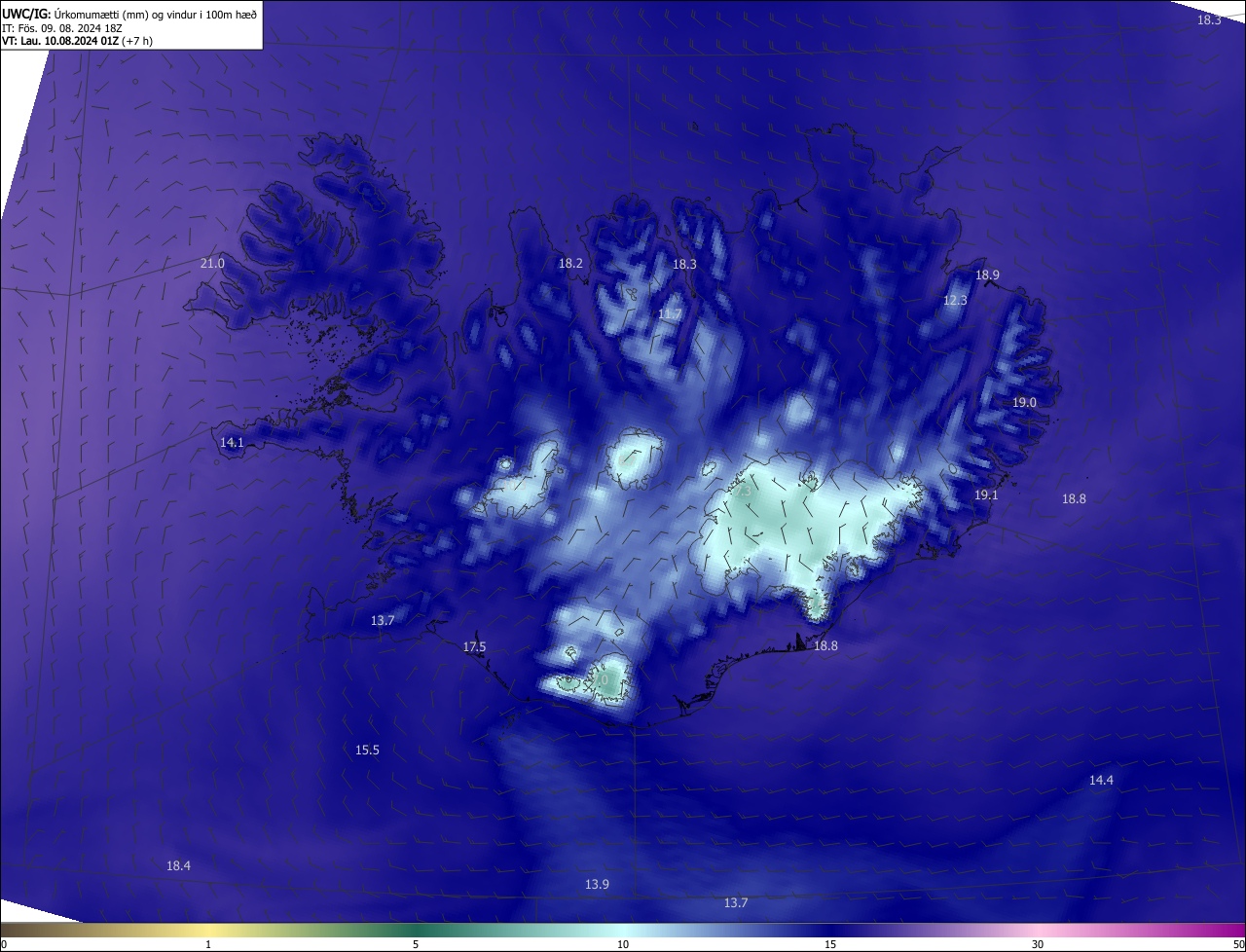1246x952 pixels.
Task: Click the 0 tick label on the color scale
Action: click(x=4, y=945)
